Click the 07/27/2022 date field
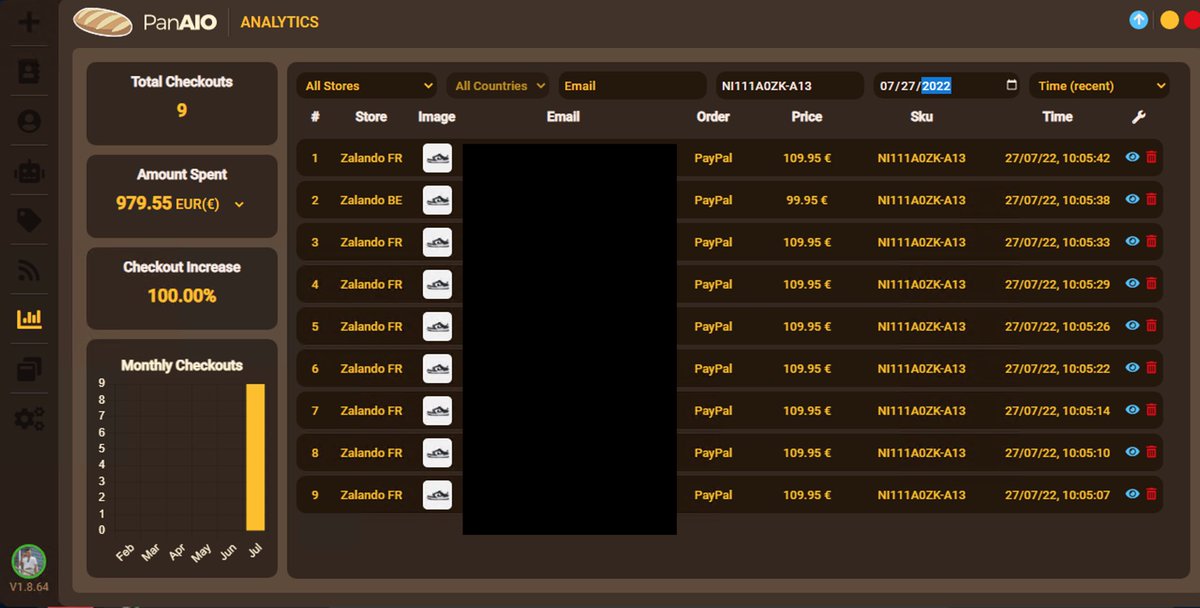 [x=947, y=85]
